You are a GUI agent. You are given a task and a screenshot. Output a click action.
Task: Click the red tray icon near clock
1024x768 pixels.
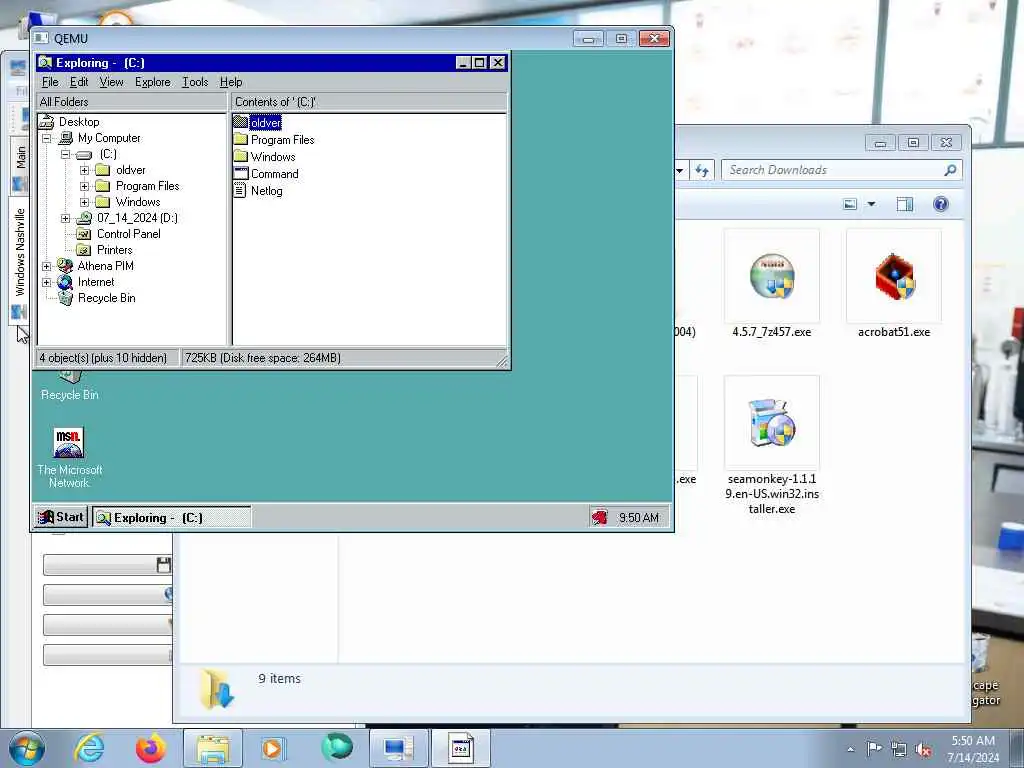(600, 518)
